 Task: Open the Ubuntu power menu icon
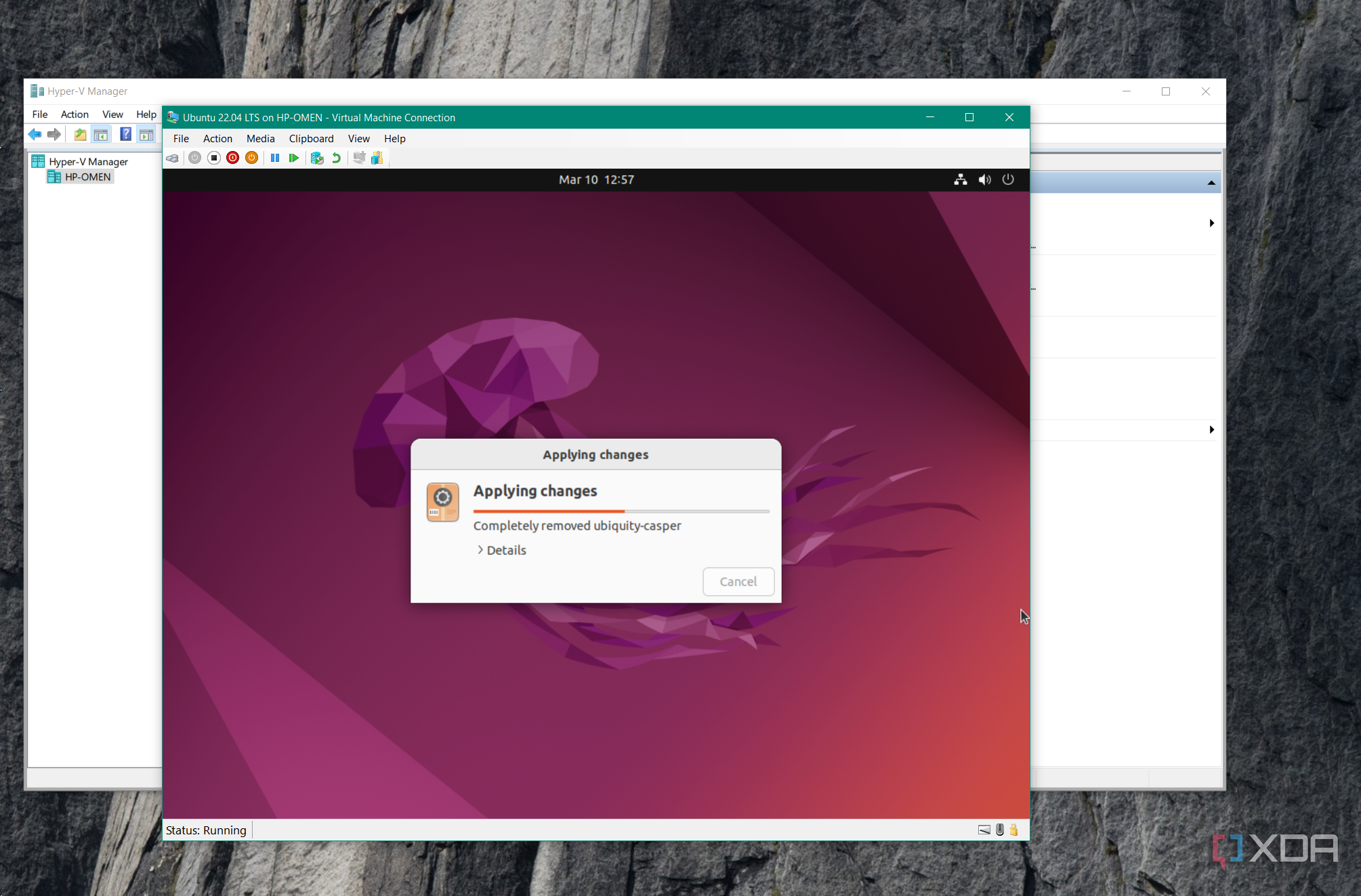tap(1008, 179)
